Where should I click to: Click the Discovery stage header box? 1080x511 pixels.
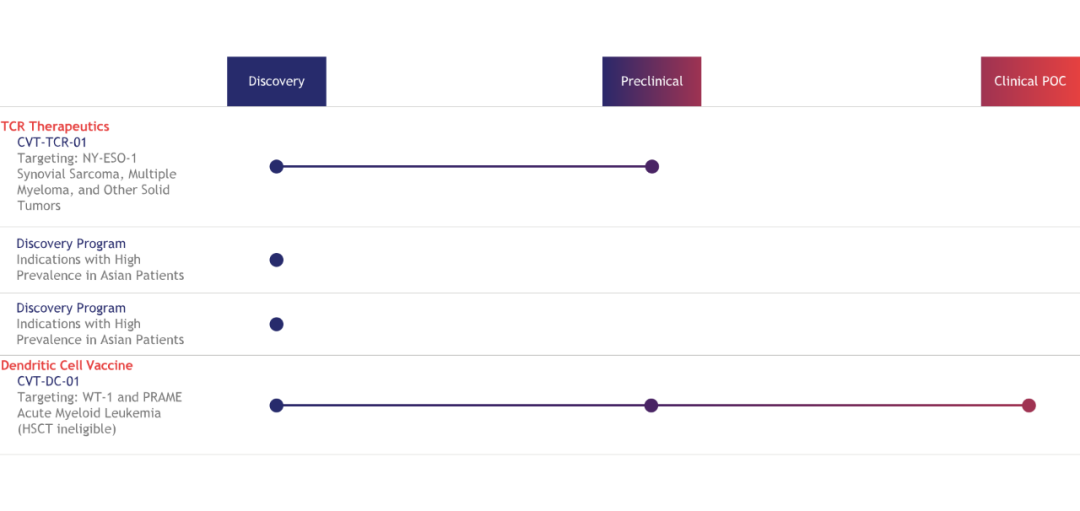pos(276,81)
